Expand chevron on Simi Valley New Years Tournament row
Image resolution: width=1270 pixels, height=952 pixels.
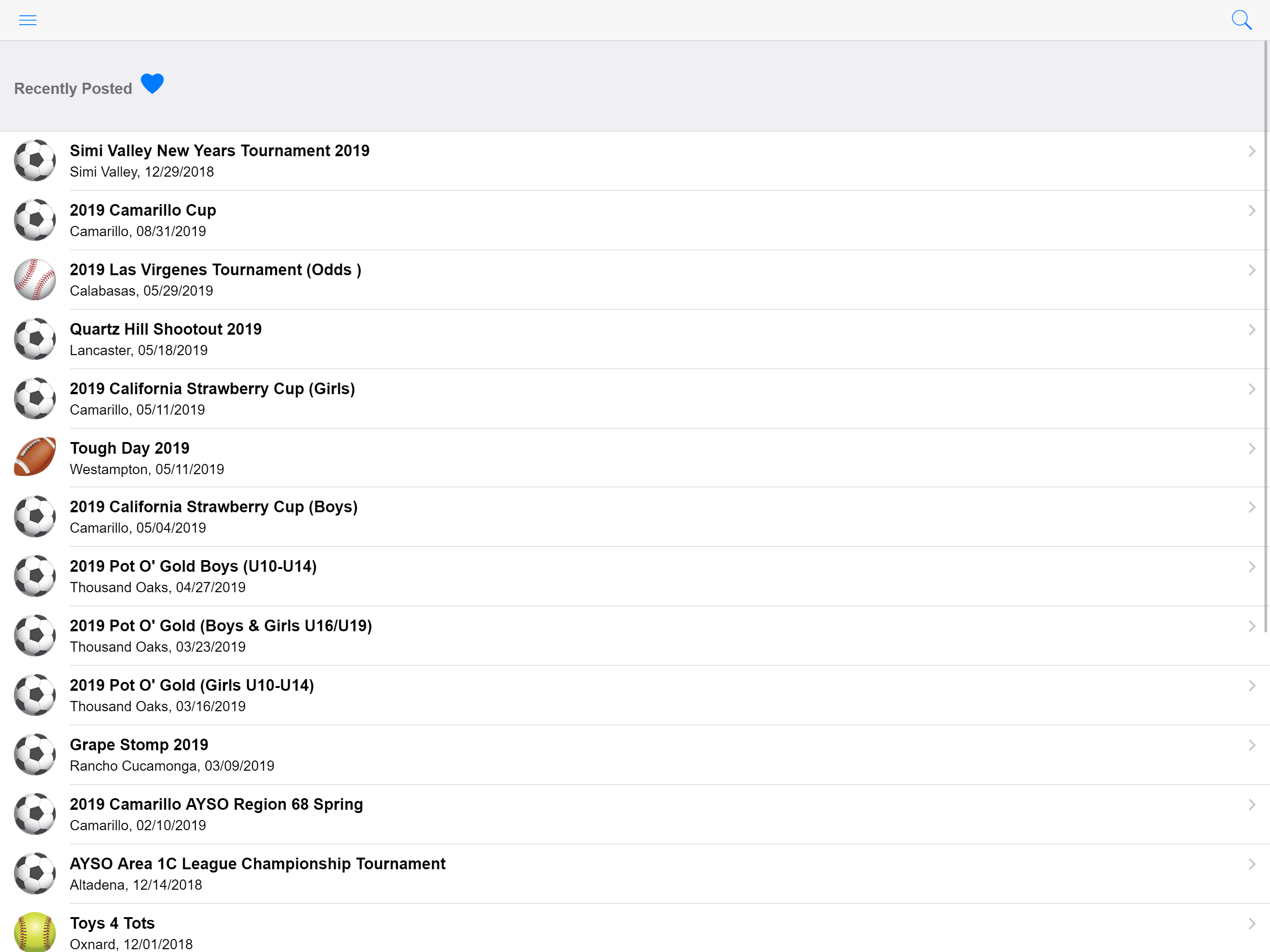click(1251, 151)
